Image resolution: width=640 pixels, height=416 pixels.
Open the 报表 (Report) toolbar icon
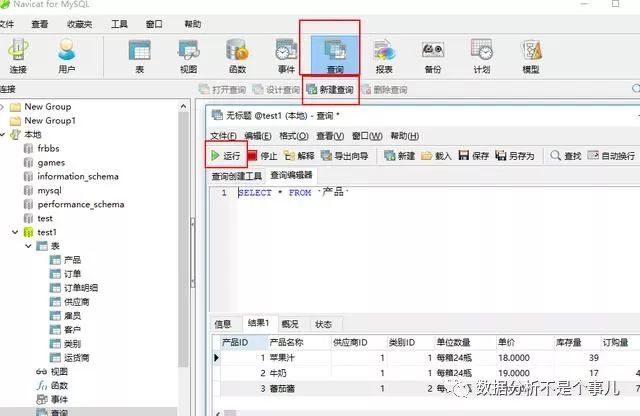pos(383,54)
